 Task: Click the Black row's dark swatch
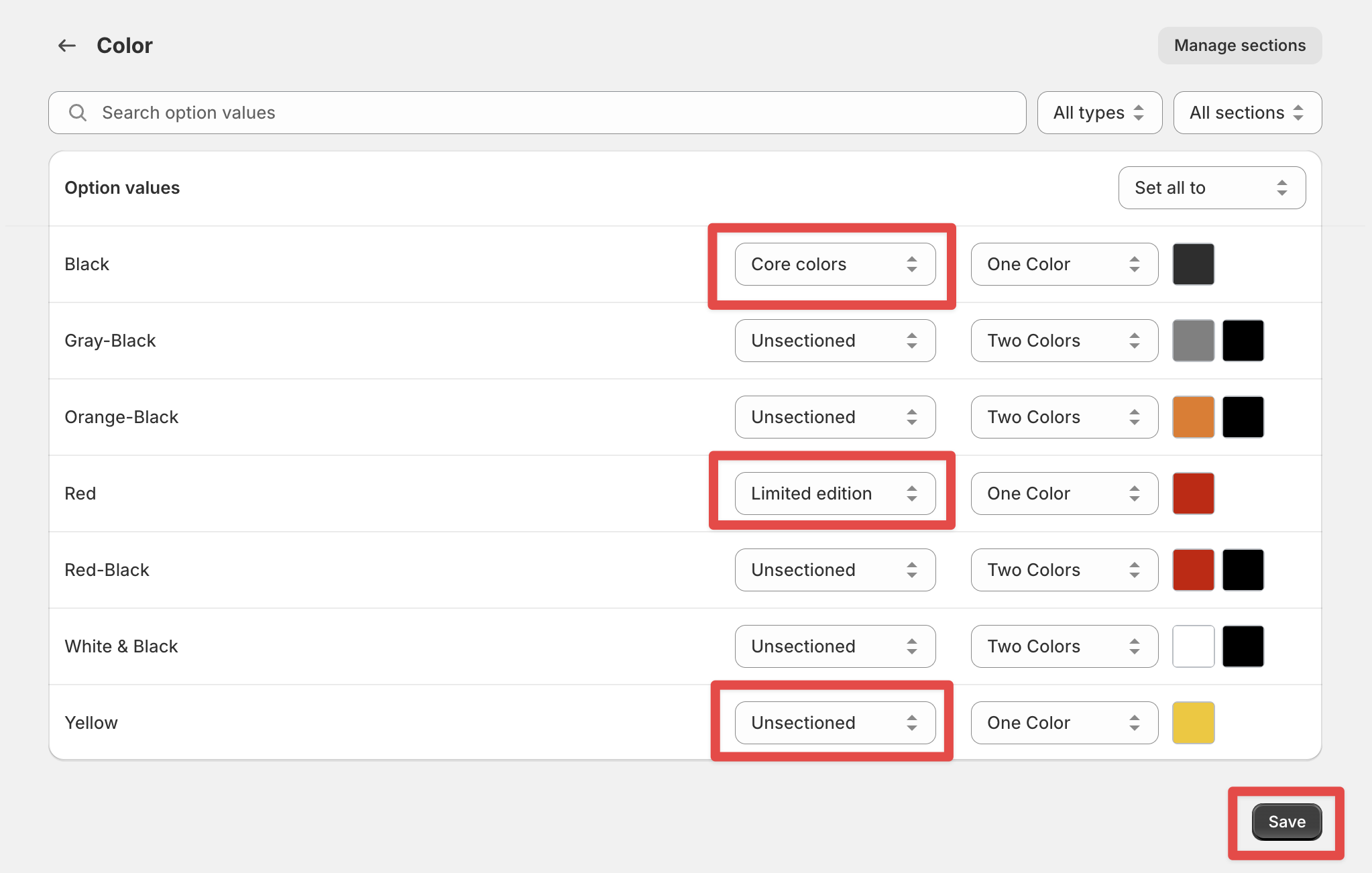click(x=1193, y=264)
